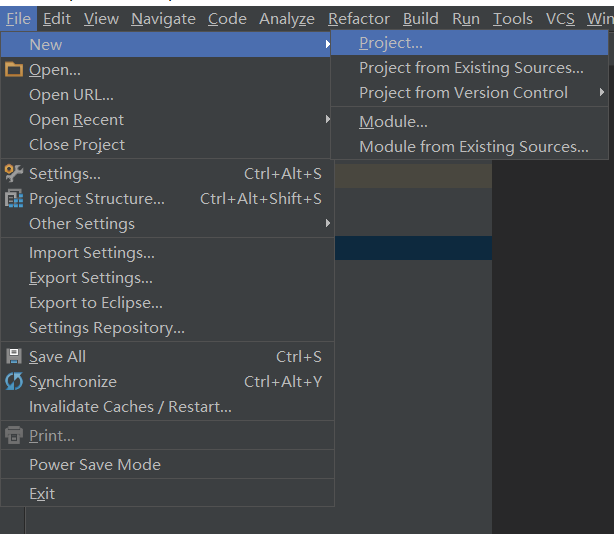614x534 pixels.
Task: Open Settings Repository...
Action: point(168,328)
